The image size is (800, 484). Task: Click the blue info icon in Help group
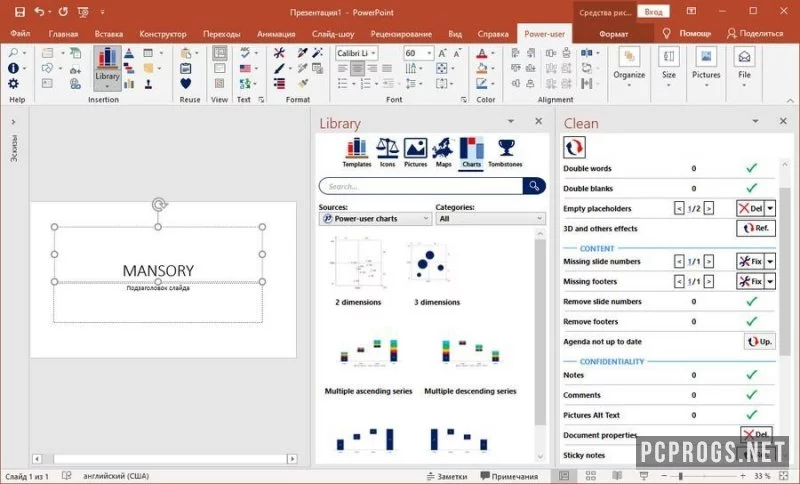[13, 68]
